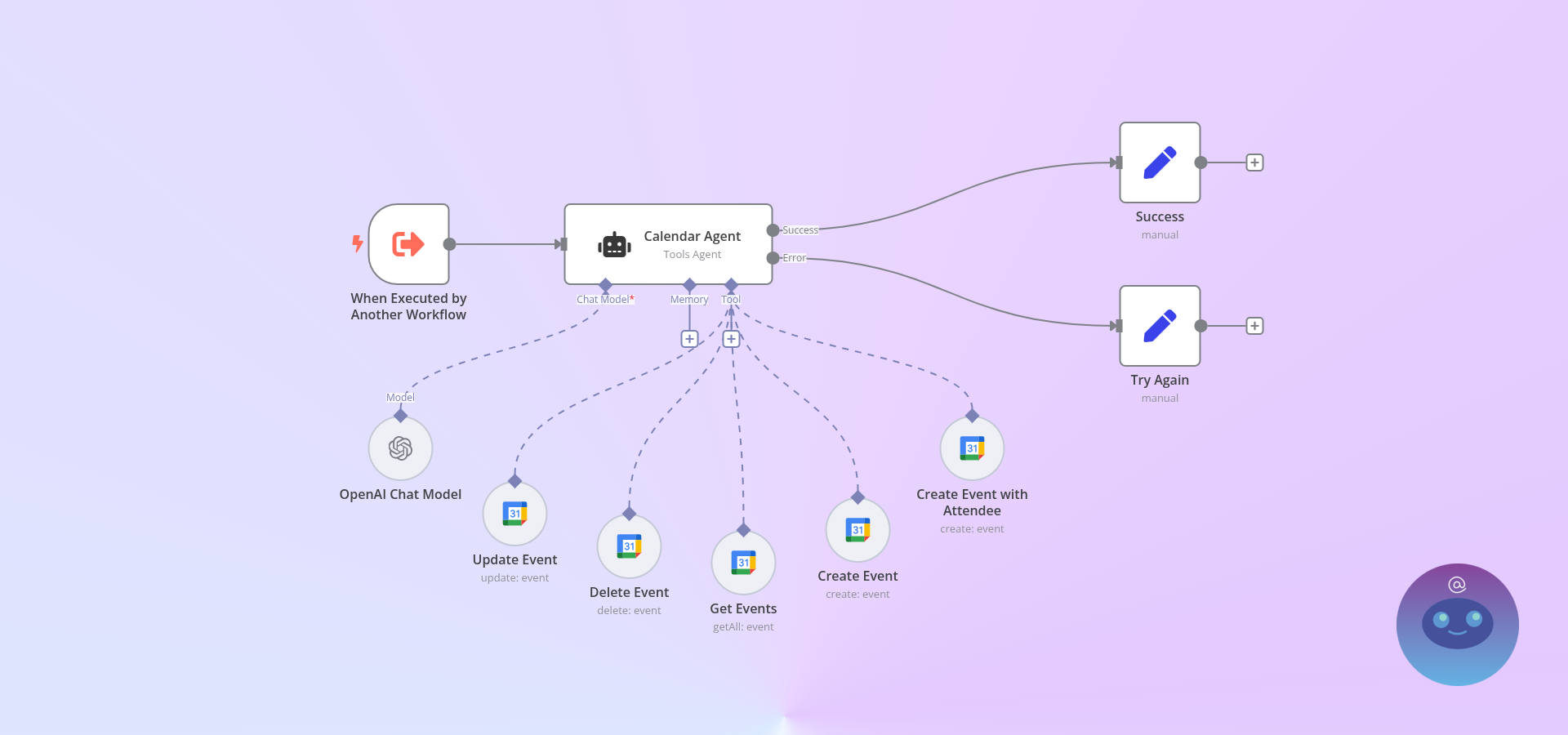Click the Get Events top diamond connector
1568x735 pixels.
click(743, 530)
